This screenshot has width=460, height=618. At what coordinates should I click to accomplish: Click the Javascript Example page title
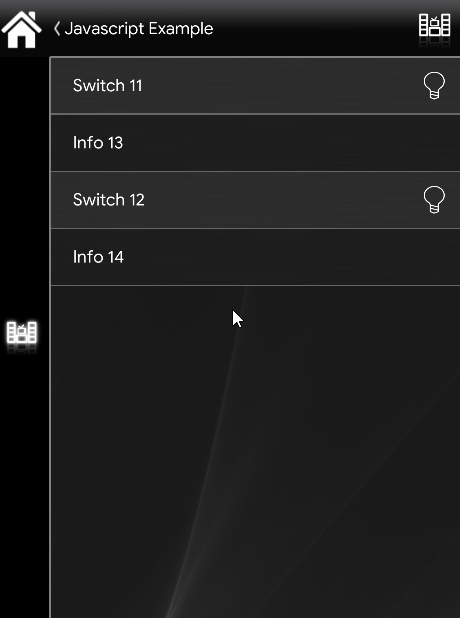[139, 29]
